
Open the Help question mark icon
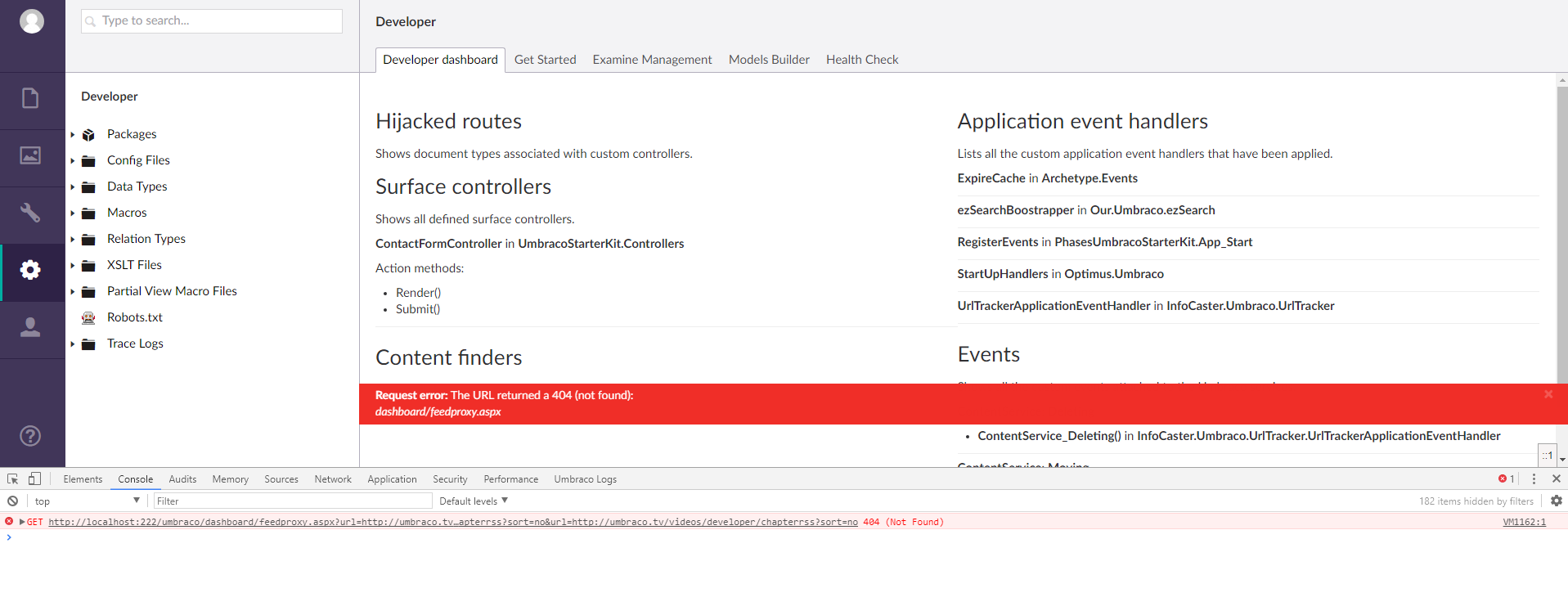(30, 436)
